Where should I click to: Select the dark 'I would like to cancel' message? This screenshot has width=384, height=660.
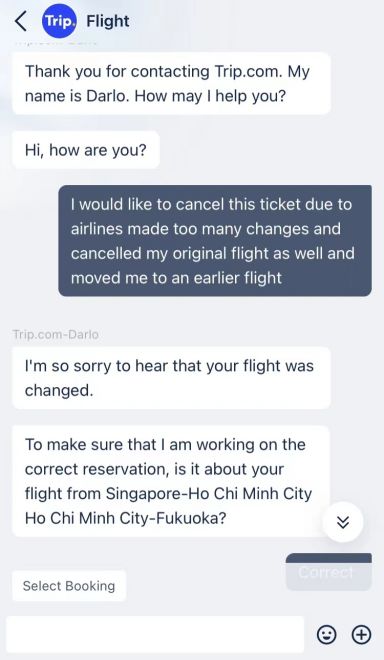pos(215,241)
